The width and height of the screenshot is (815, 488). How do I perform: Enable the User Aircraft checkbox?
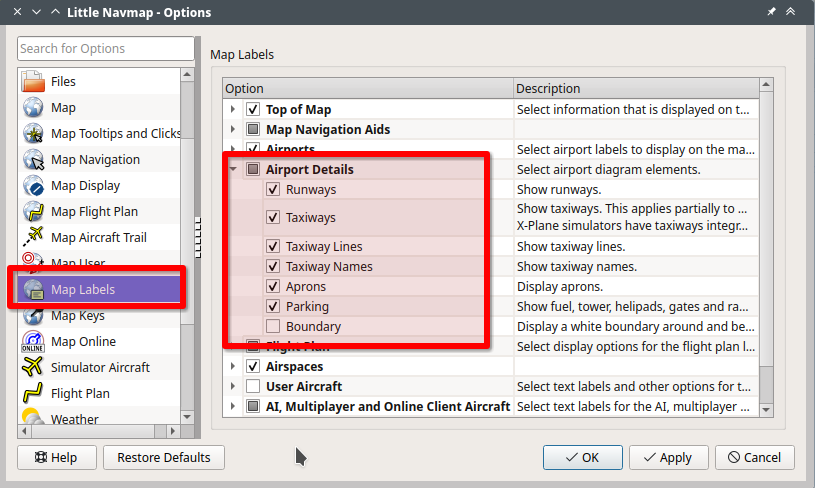tap(253, 386)
